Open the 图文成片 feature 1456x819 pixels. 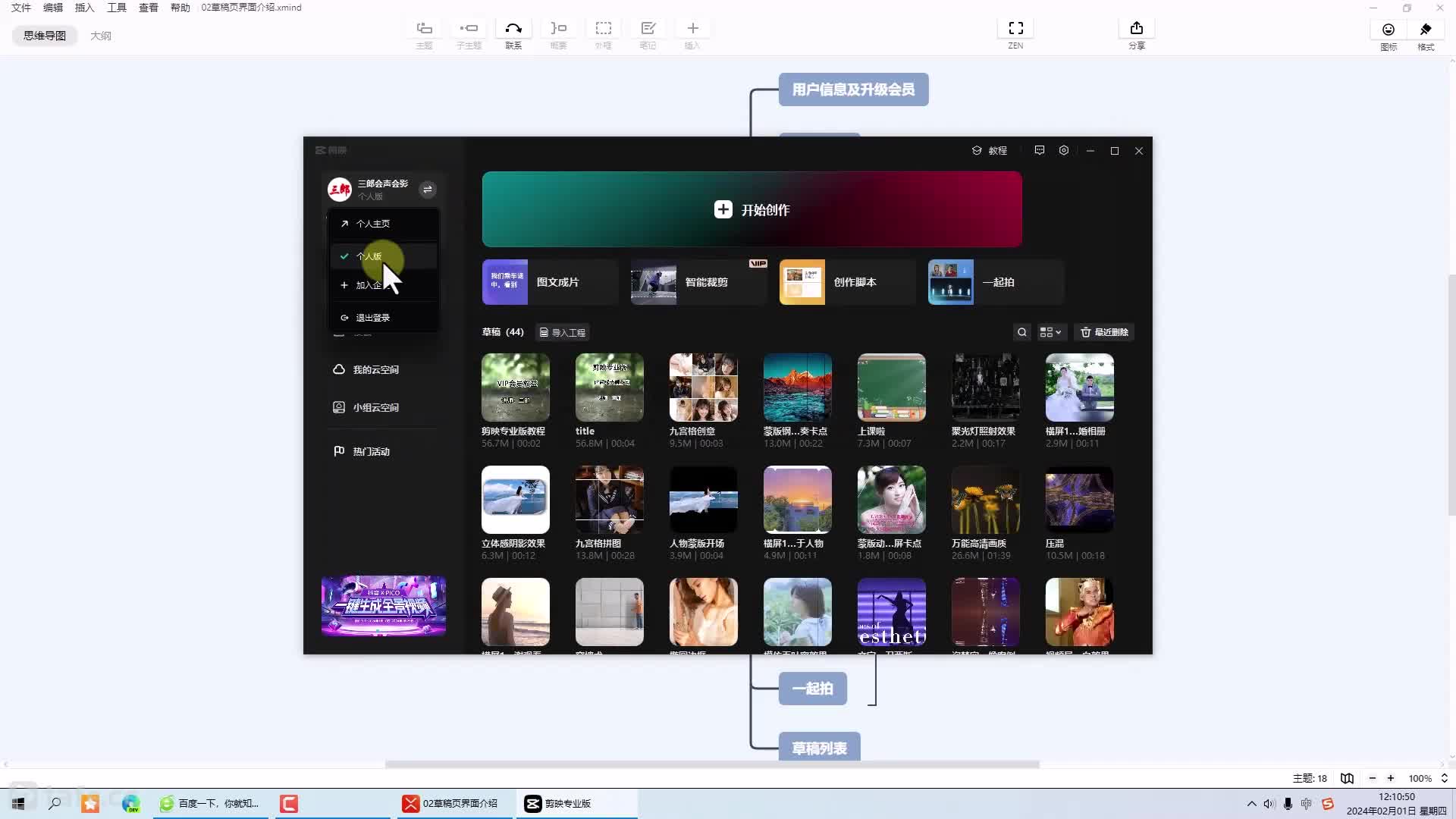[551, 282]
